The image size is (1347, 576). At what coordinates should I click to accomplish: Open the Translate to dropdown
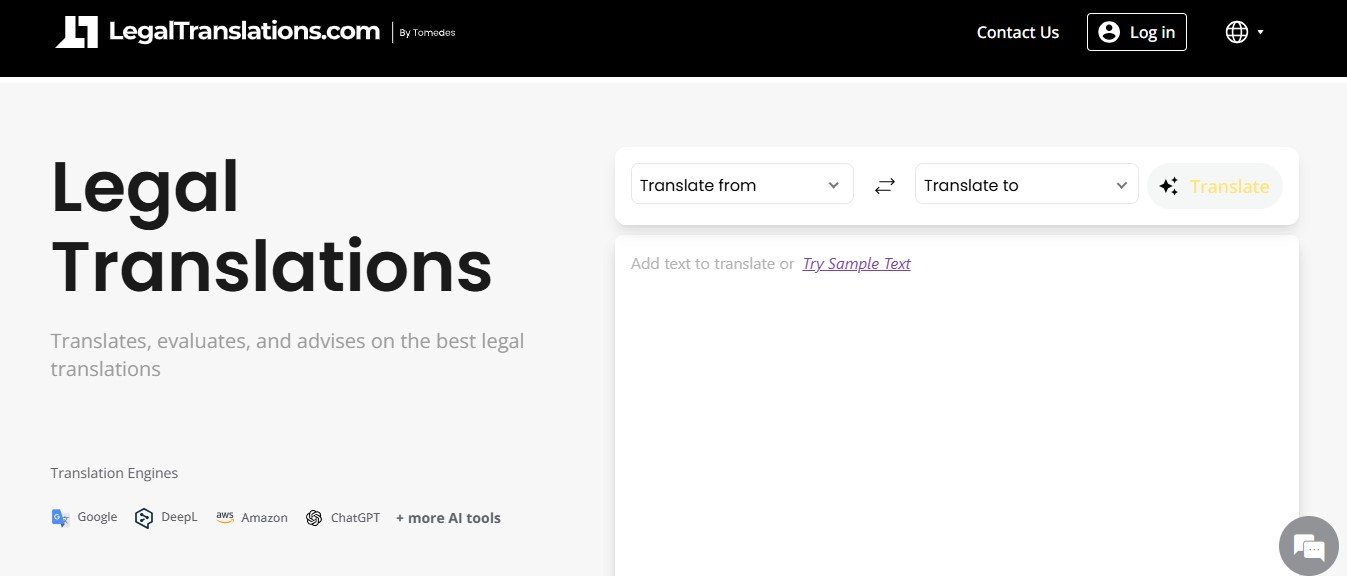(x=1026, y=185)
